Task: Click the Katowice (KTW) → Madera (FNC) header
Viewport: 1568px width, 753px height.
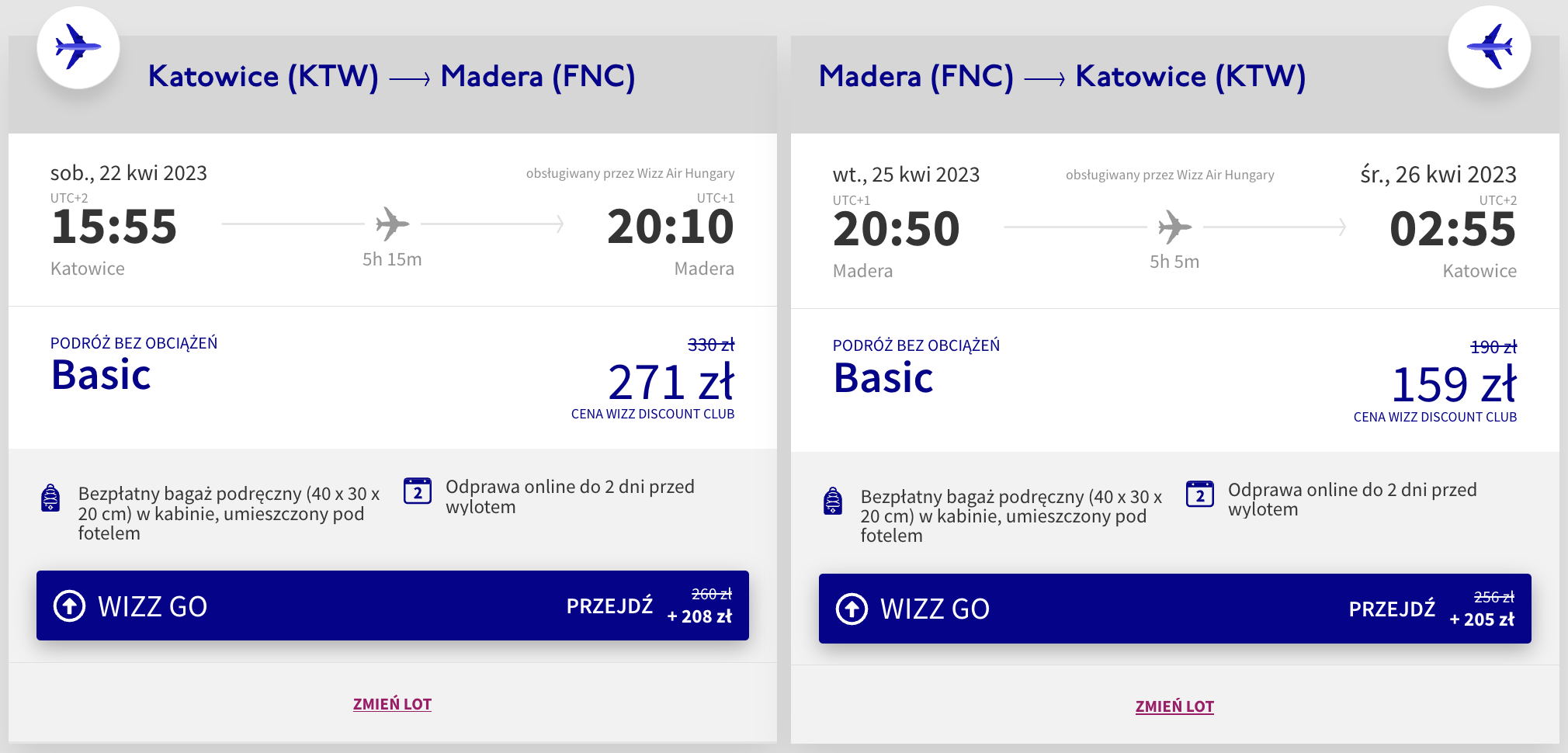Action: (x=392, y=76)
